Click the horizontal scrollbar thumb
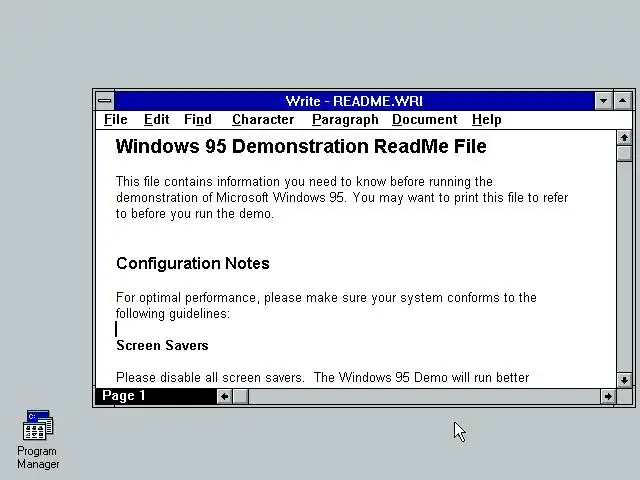 point(241,396)
